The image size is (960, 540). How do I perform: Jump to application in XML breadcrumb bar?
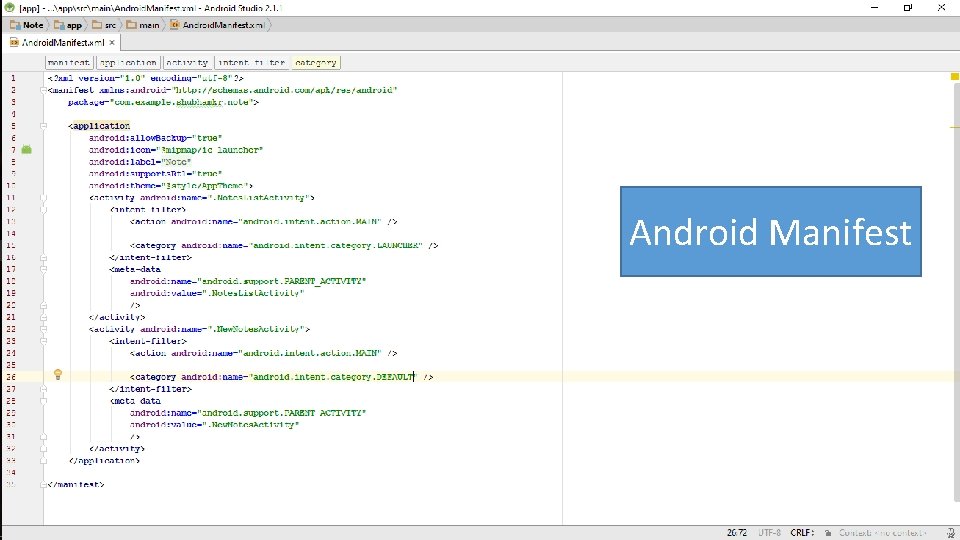129,62
